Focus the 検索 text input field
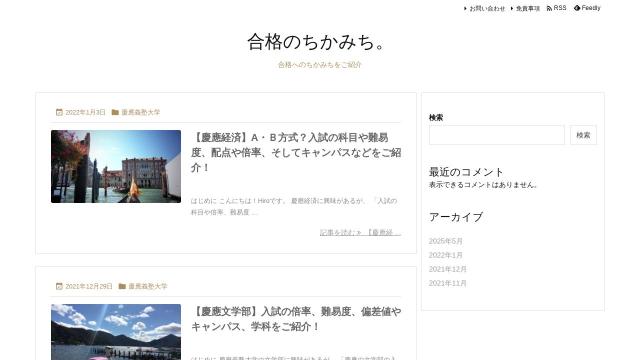This screenshot has height=360, width=640. tap(497, 135)
